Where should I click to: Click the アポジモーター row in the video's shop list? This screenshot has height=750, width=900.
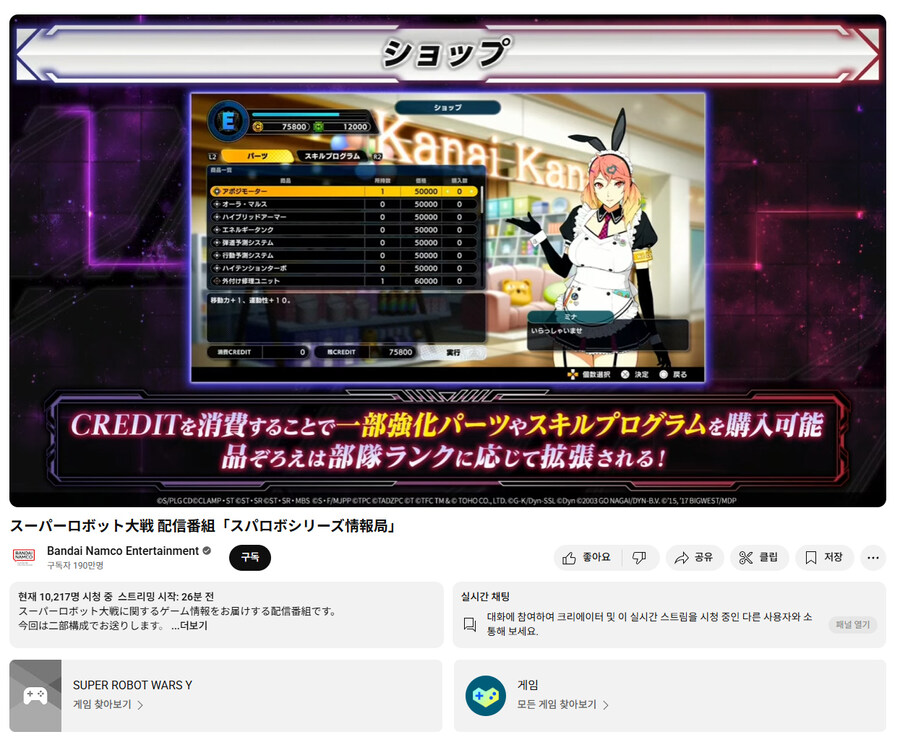(x=344, y=192)
